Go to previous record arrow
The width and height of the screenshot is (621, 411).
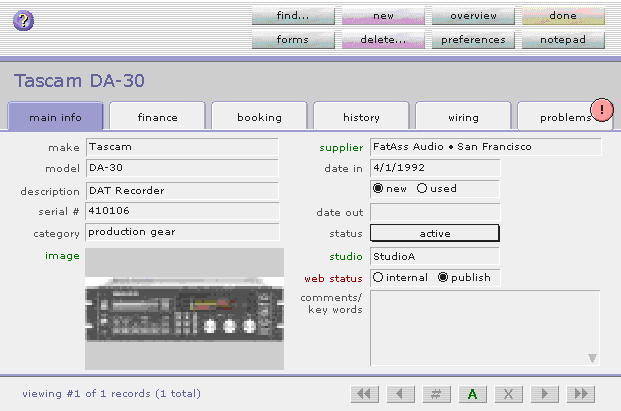click(x=400, y=394)
